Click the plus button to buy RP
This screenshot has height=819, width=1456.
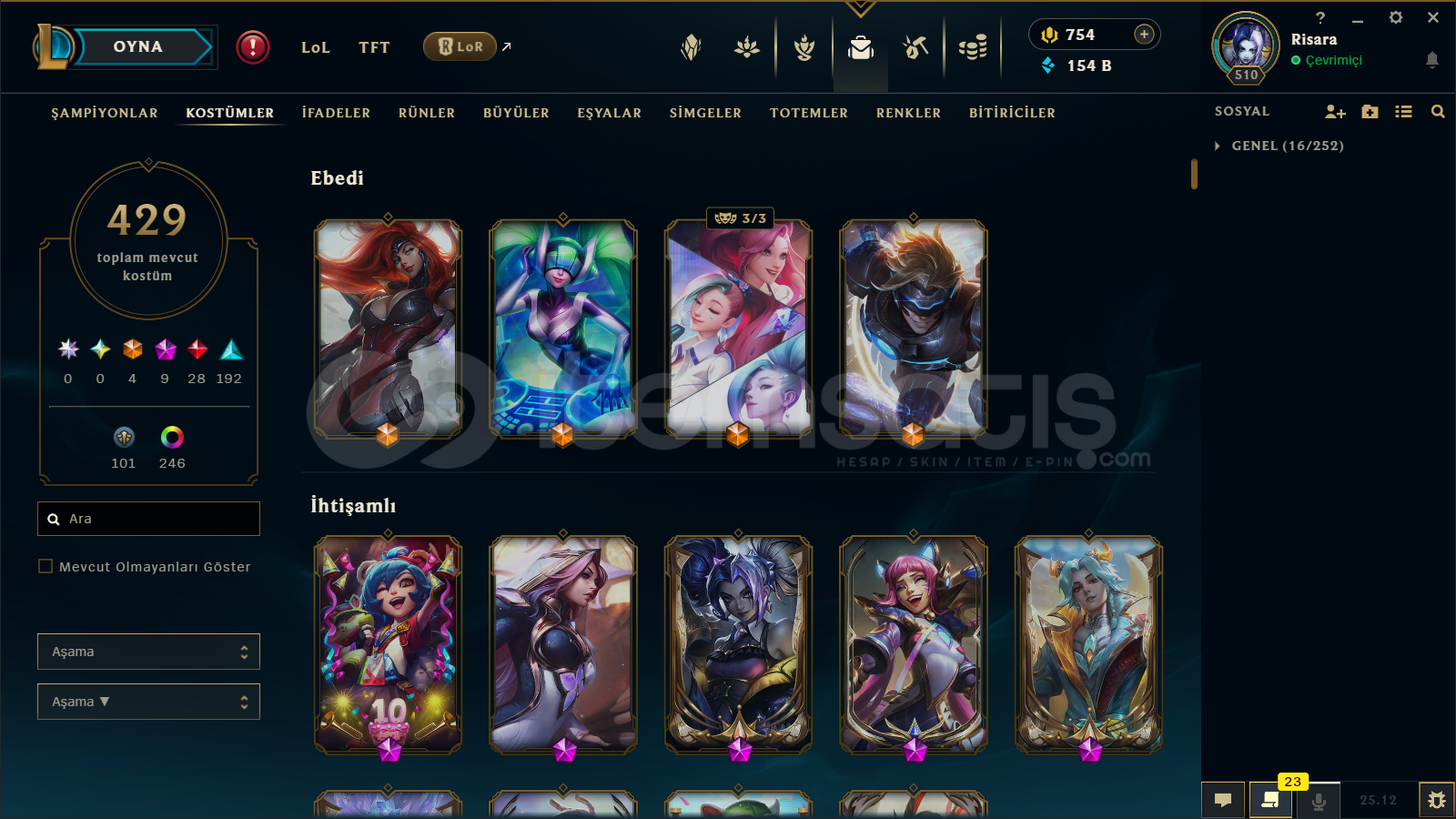pos(1144,35)
